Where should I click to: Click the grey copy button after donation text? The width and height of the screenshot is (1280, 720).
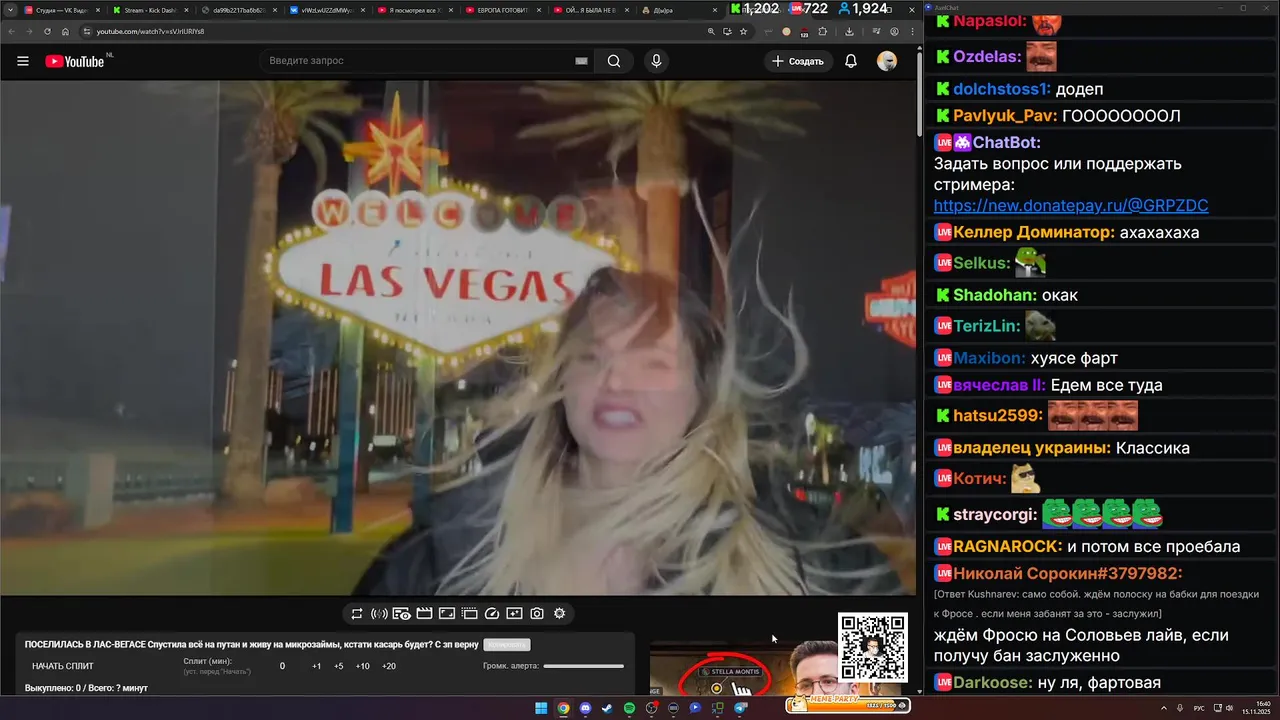point(506,645)
